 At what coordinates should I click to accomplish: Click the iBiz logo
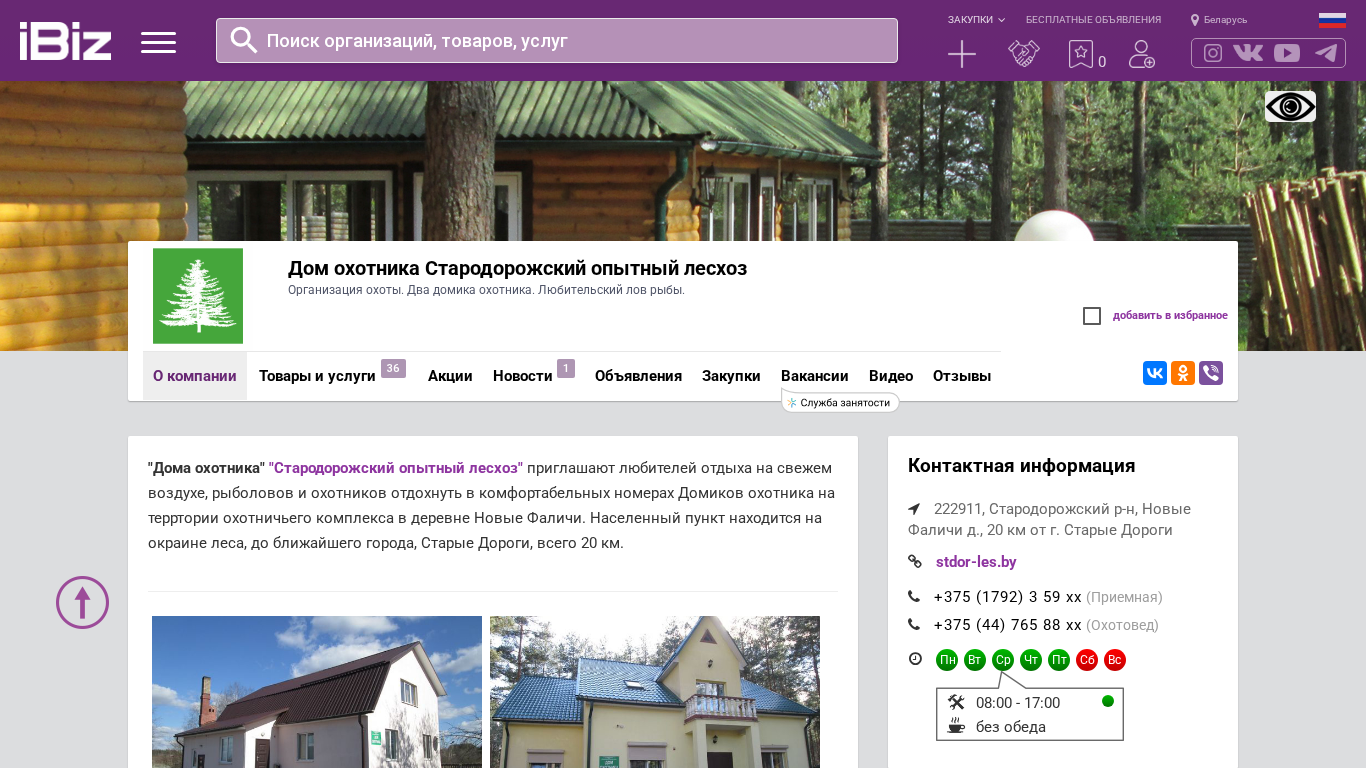pos(65,41)
